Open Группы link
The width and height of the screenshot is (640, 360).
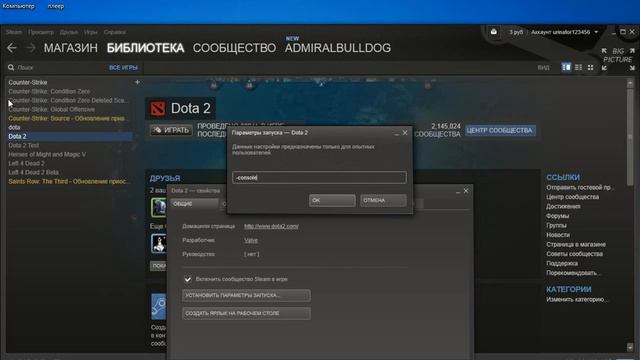click(556, 225)
